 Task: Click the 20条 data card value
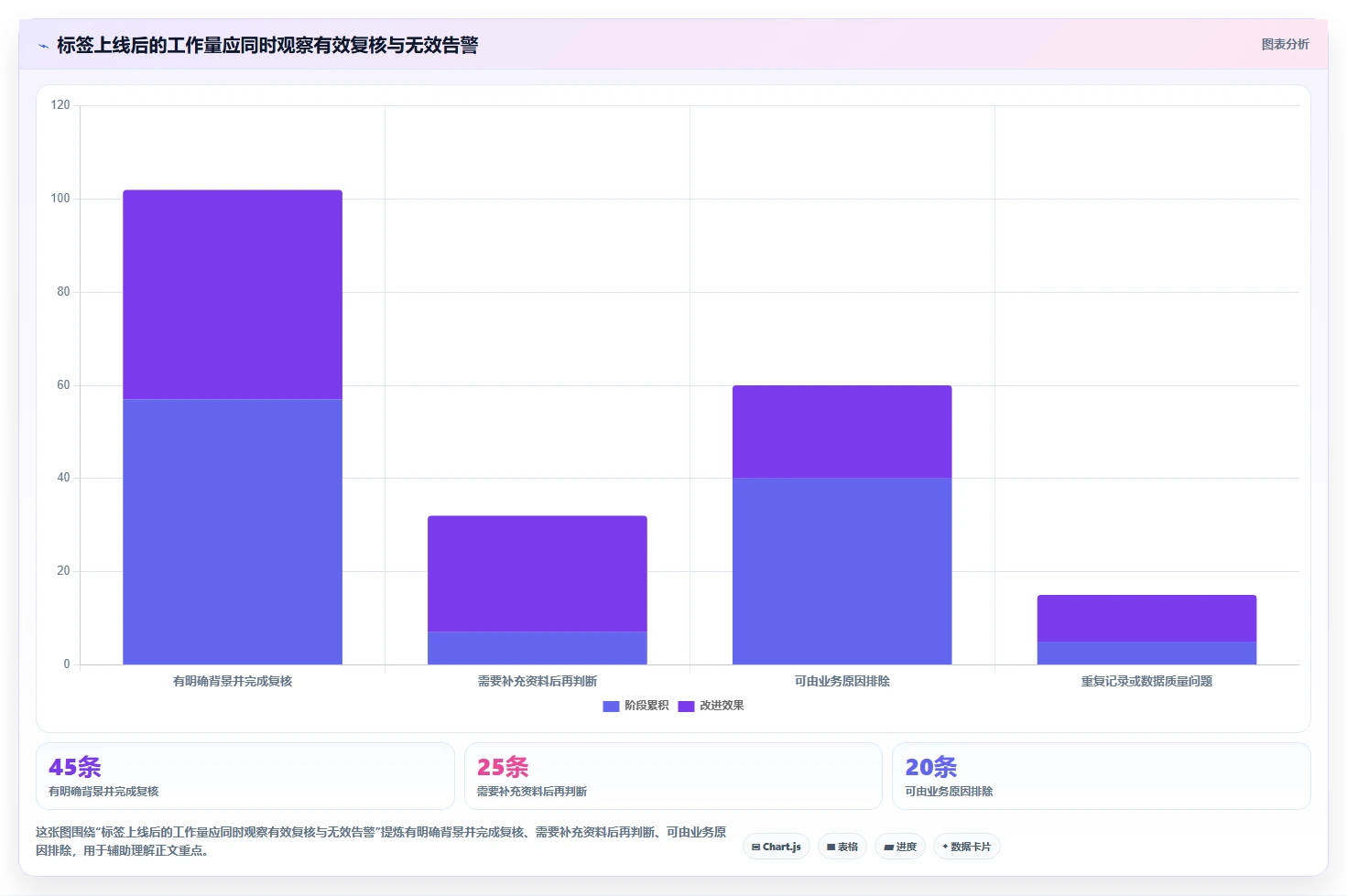pos(931,767)
